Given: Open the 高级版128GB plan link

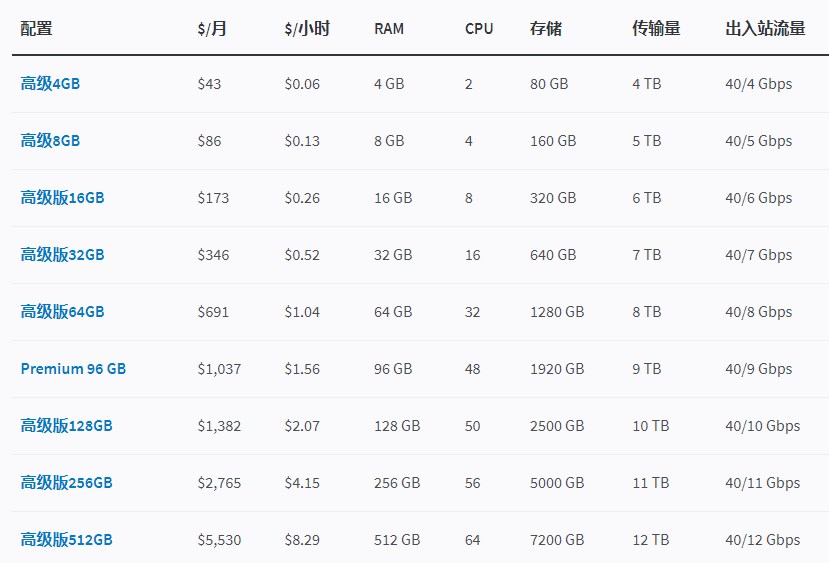Looking at the screenshot, I should coord(66,426).
